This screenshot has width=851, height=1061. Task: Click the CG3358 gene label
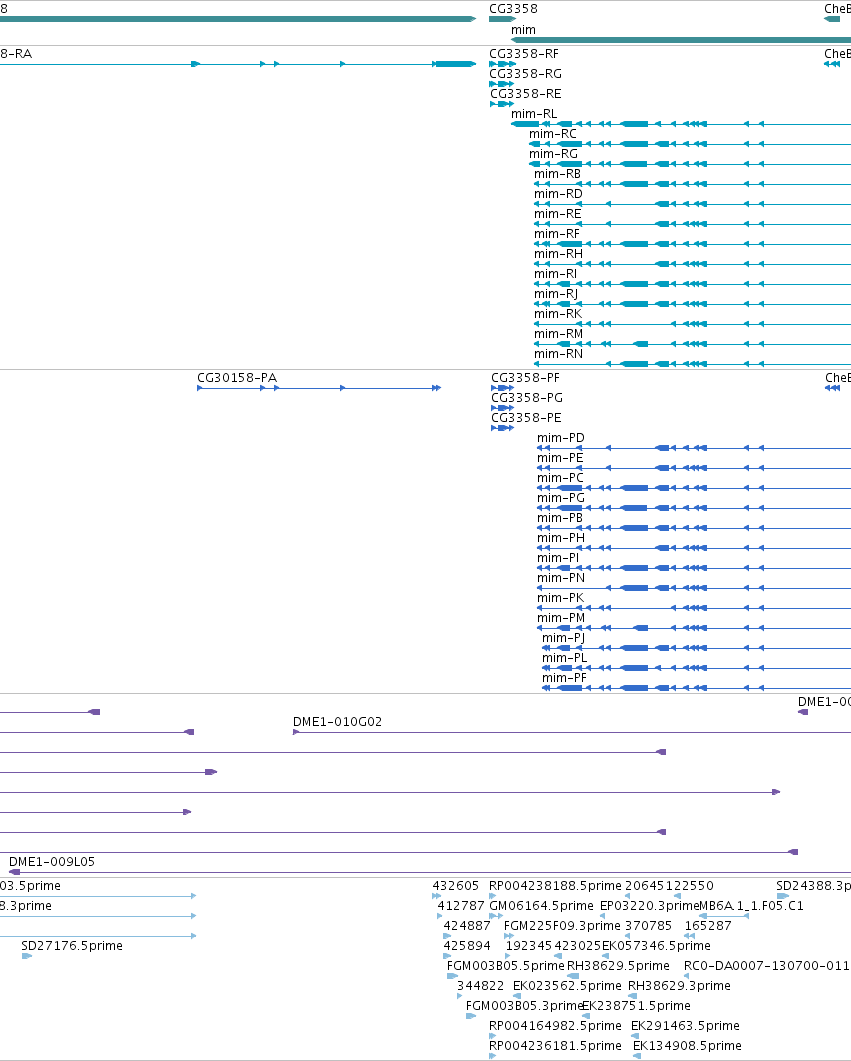point(513,9)
